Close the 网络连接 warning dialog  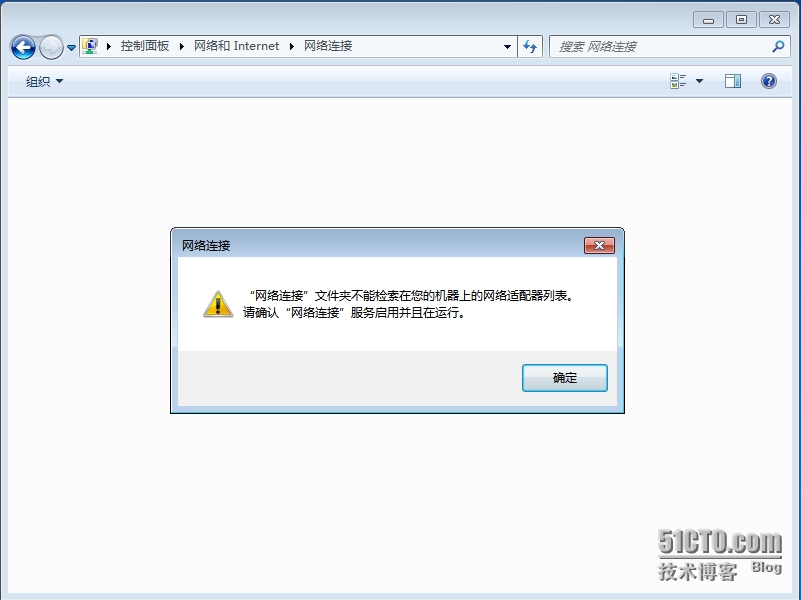coord(599,246)
